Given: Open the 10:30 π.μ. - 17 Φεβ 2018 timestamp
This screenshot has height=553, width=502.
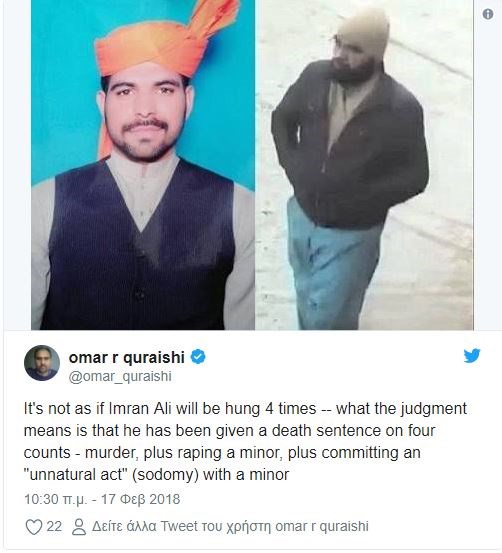Looking at the screenshot, I should [102, 499].
